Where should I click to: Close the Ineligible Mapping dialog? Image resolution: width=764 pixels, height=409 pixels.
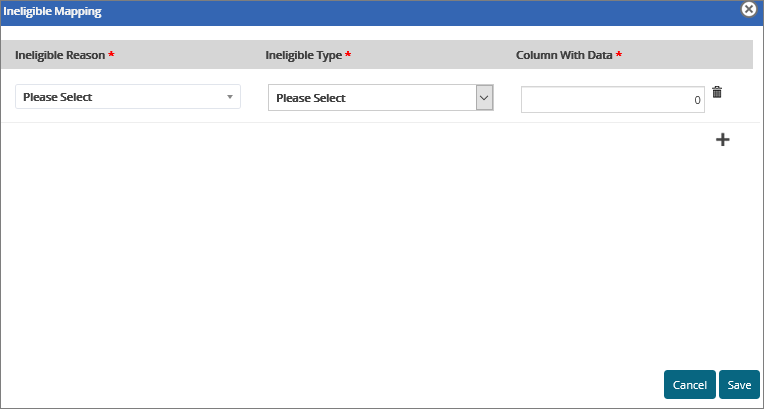point(747,9)
